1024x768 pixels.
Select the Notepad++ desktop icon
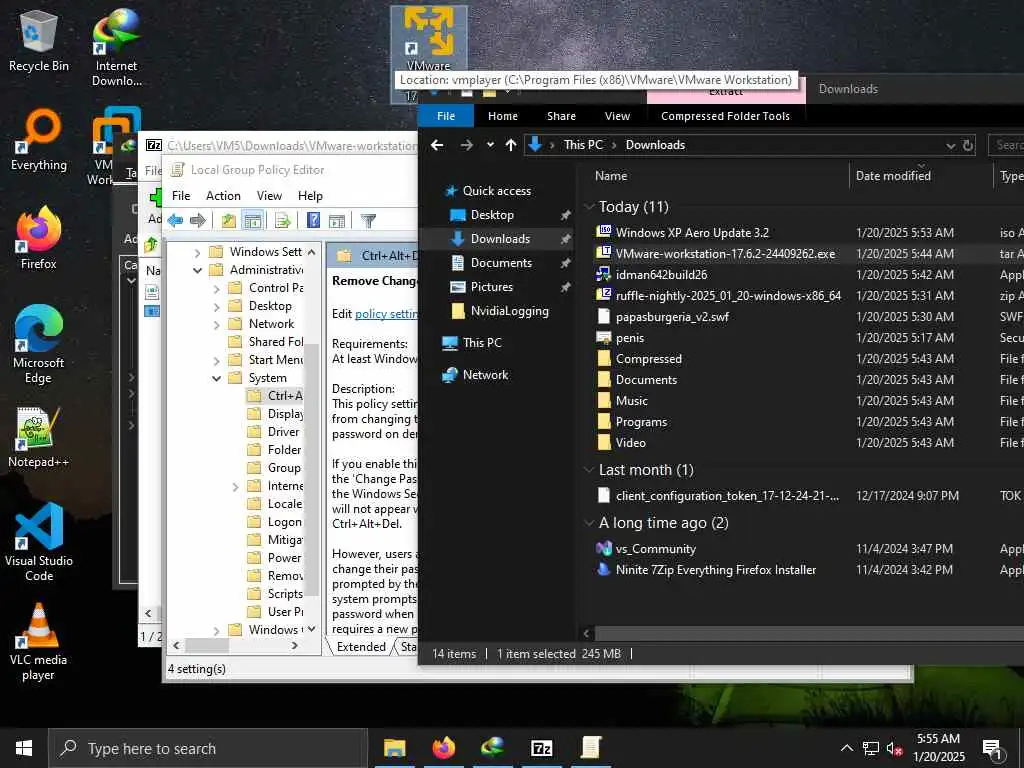pyautogui.click(x=39, y=438)
